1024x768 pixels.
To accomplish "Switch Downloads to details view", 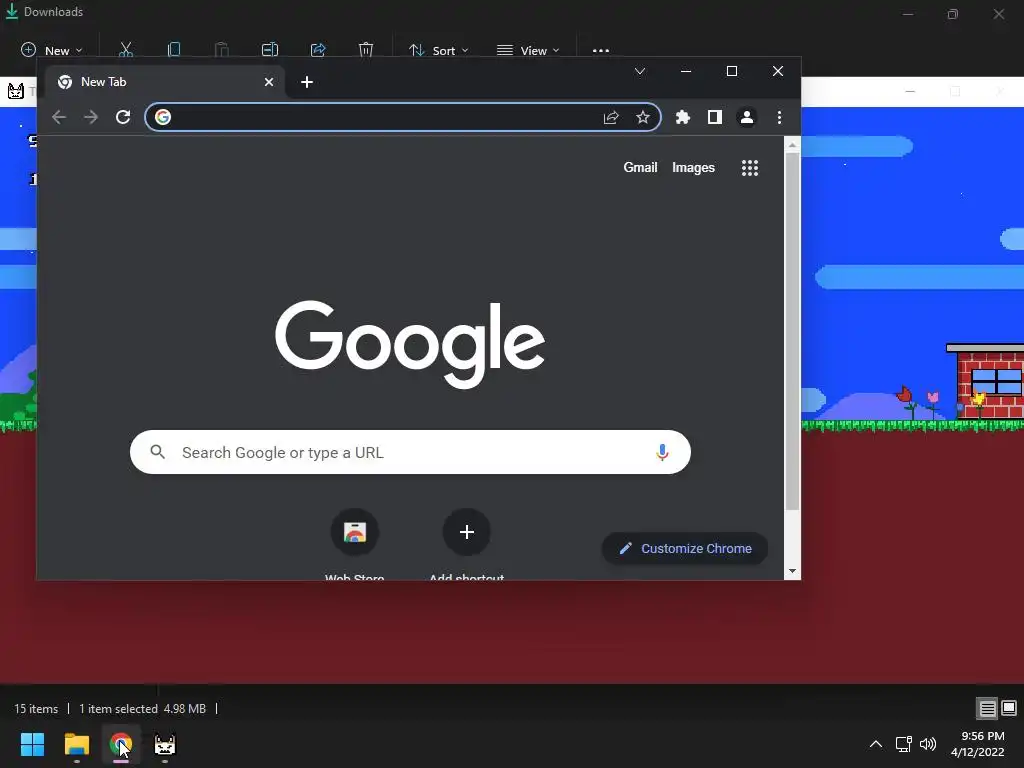I will [987, 708].
